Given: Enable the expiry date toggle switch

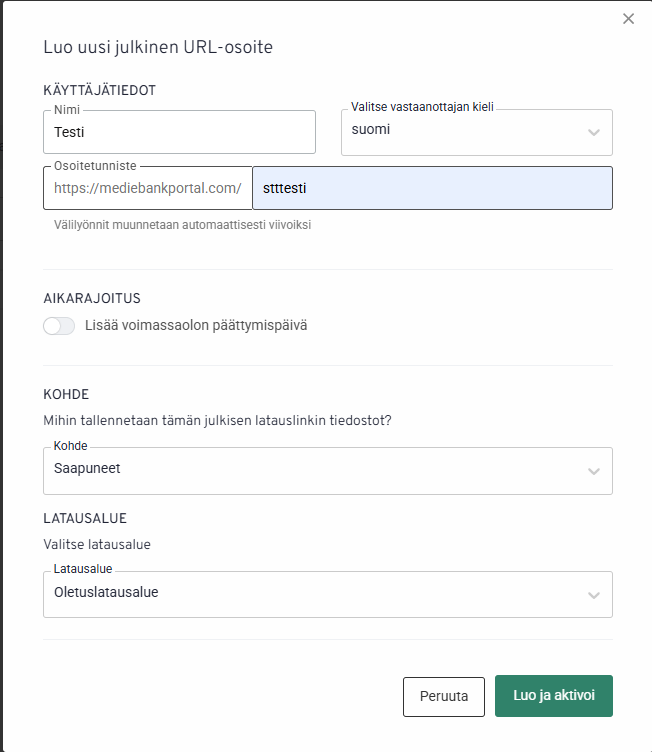Looking at the screenshot, I should point(59,326).
